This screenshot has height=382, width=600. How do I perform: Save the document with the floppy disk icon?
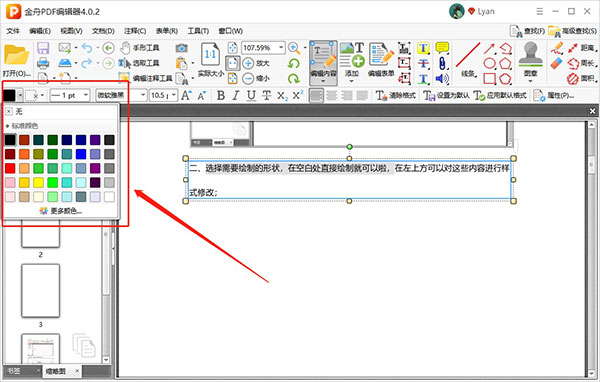43,48
